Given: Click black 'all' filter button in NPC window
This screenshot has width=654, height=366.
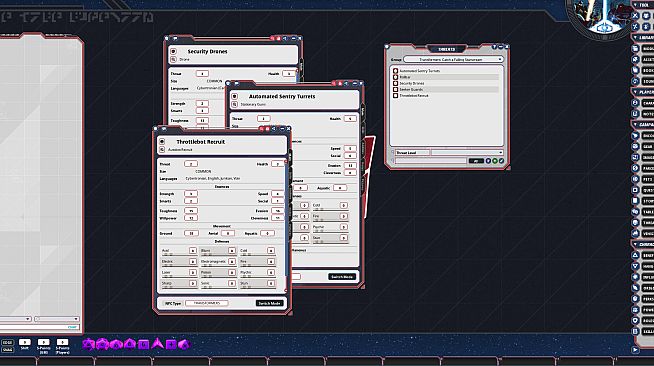Looking at the screenshot, I should coord(476,160).
